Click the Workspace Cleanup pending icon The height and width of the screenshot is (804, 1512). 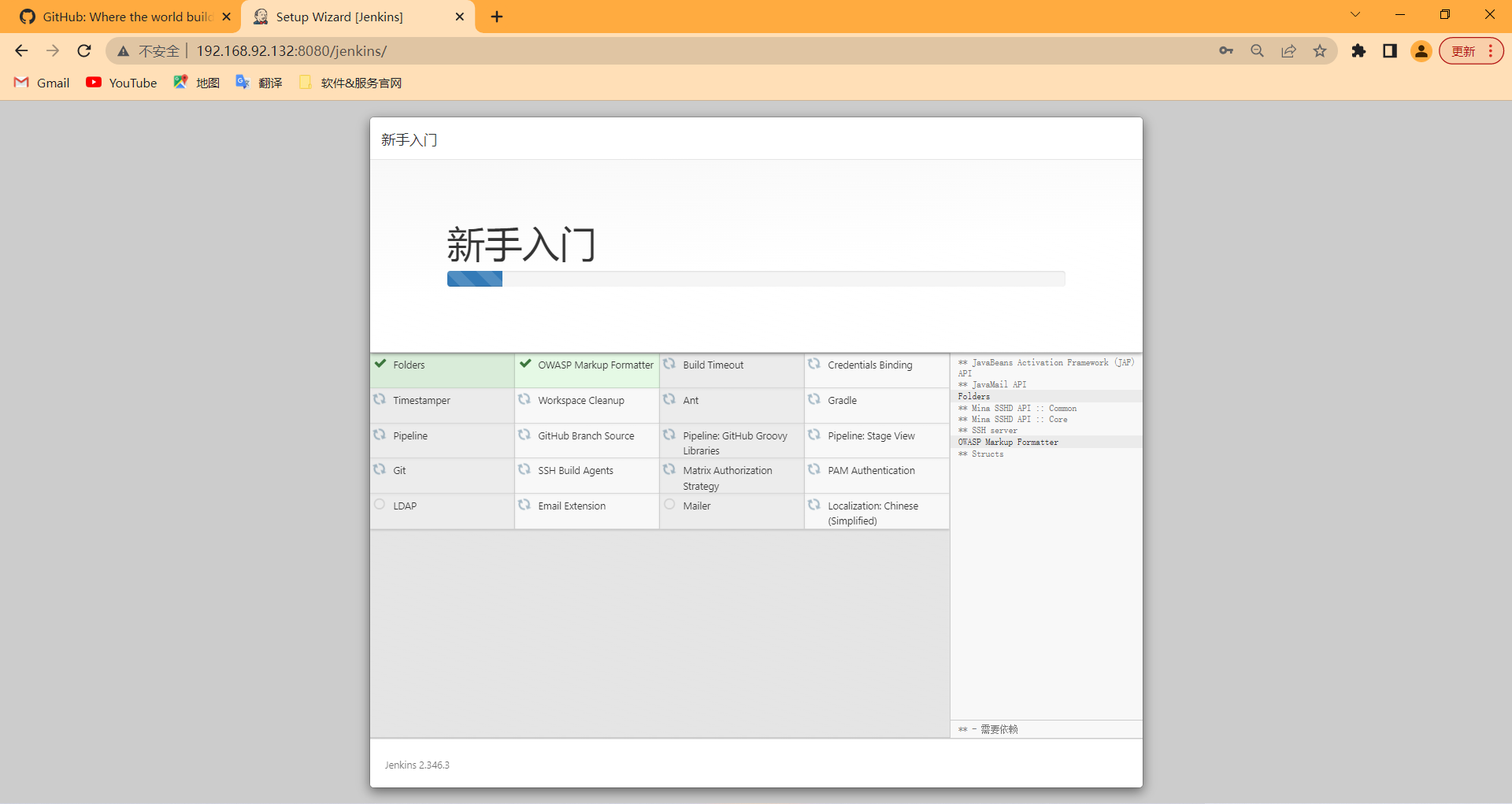pyautogui.click(x=524, y=399)
